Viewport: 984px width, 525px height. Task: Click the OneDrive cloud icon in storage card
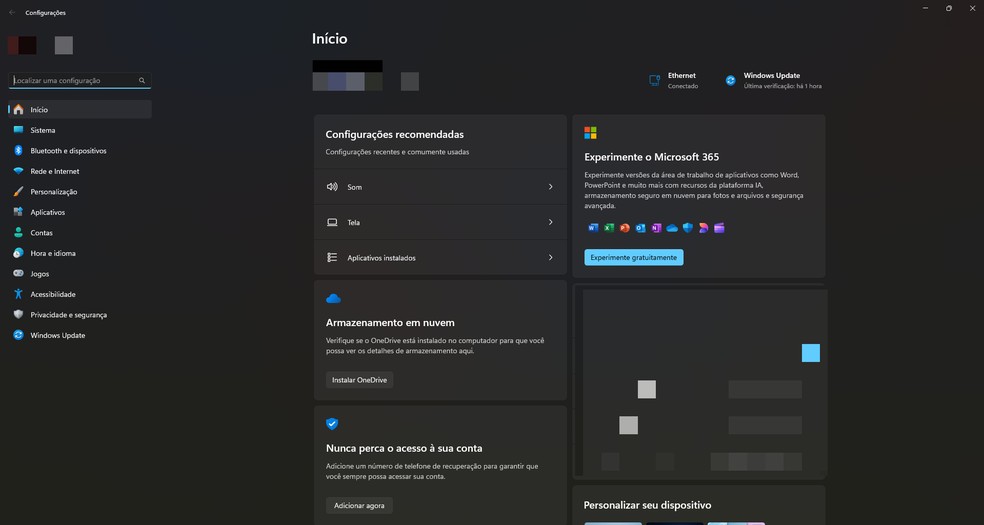333,299
